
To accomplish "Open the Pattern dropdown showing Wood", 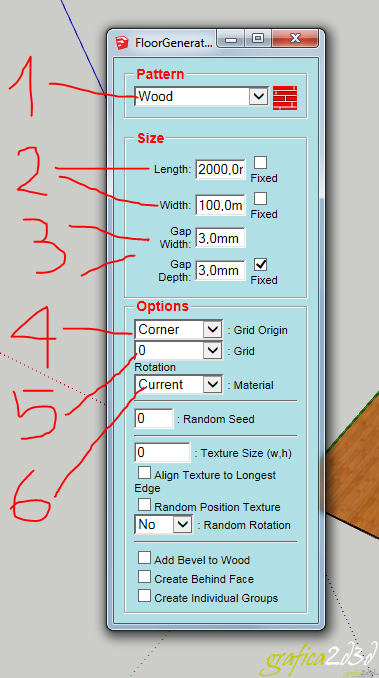I will coord(201,96).
